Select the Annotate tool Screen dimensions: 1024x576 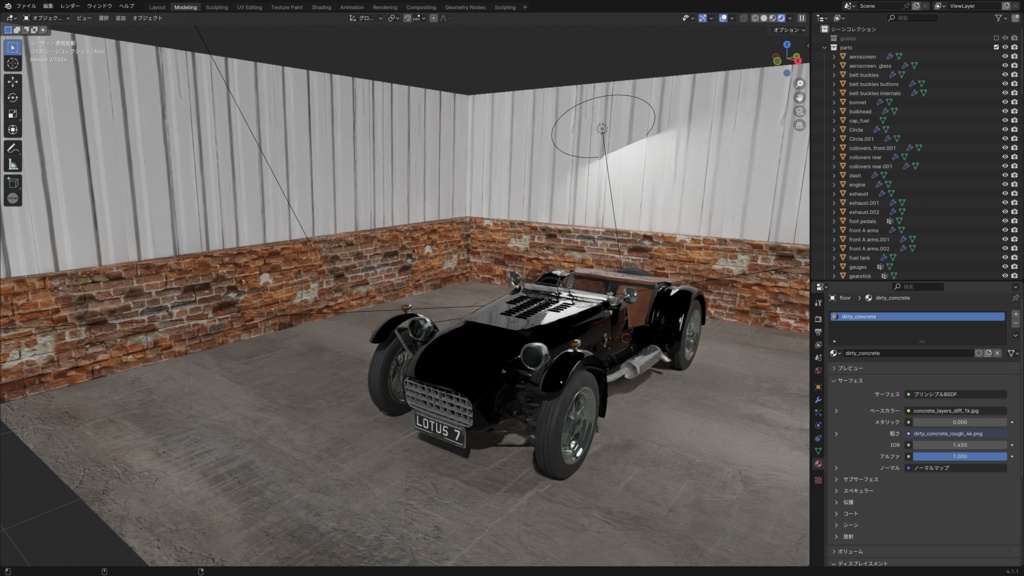[x=12, y=148]
